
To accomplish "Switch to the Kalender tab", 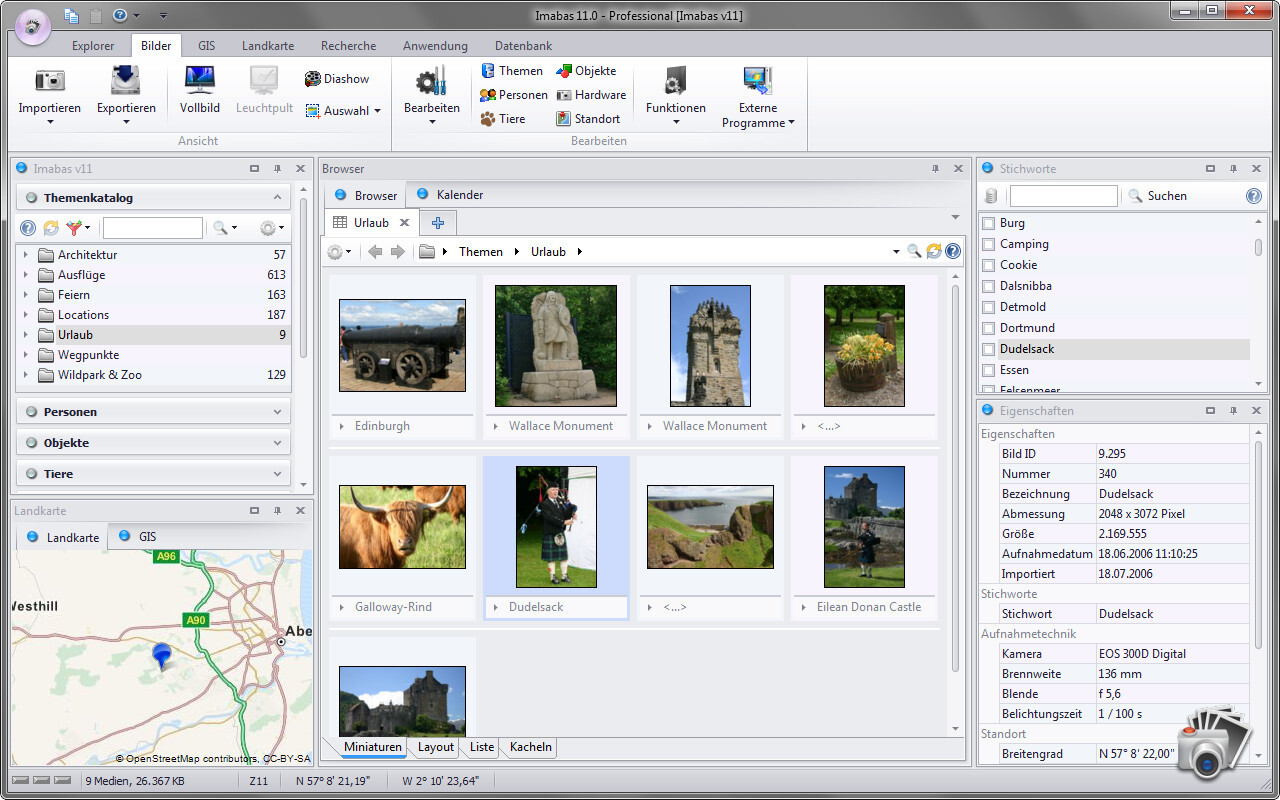I will [x=449, y=195].
